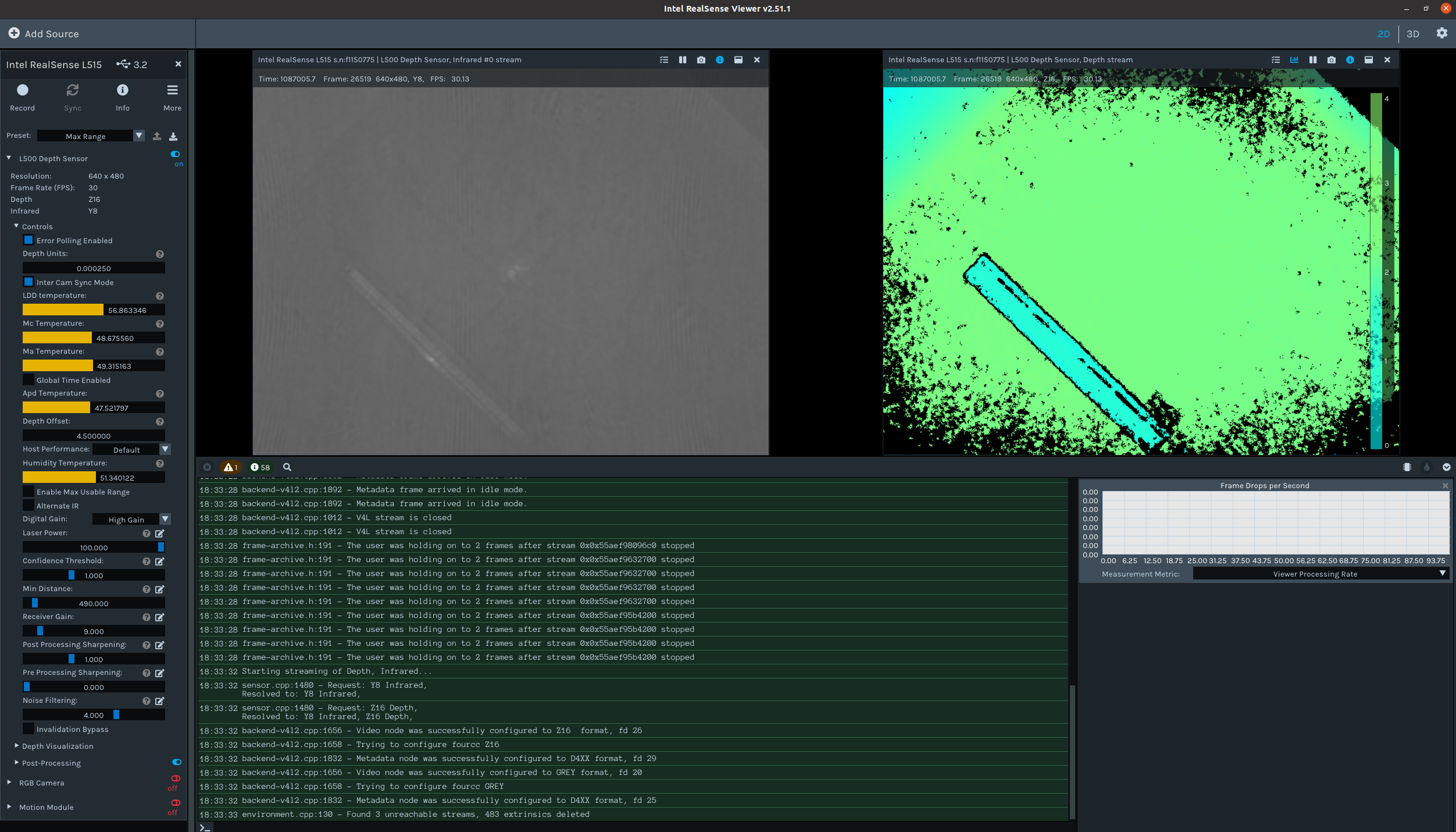Toggle Post-Processing on or off
The width and height of the screenshot is (1456, 832).
click(x=176, y=762)
